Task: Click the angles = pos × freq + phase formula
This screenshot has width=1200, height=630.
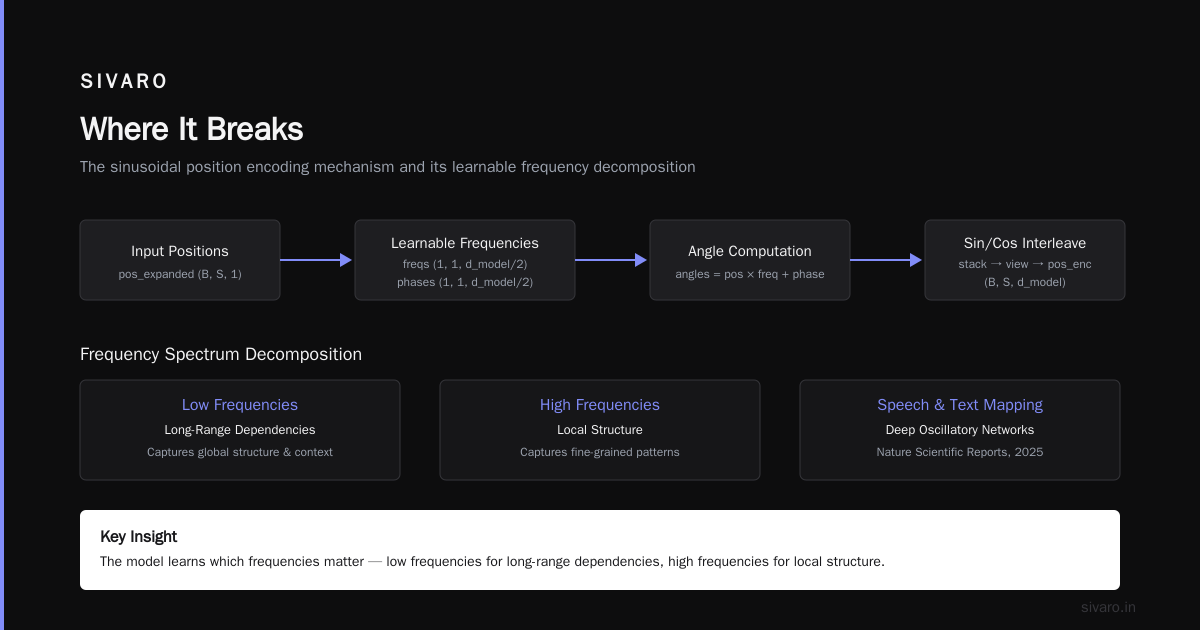Action: click(x=750, y=274)
